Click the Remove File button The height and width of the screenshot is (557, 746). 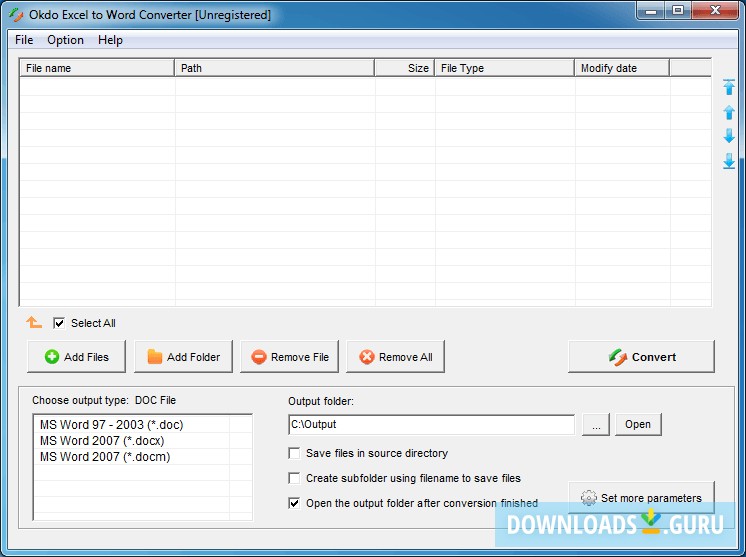click(289, 357)
